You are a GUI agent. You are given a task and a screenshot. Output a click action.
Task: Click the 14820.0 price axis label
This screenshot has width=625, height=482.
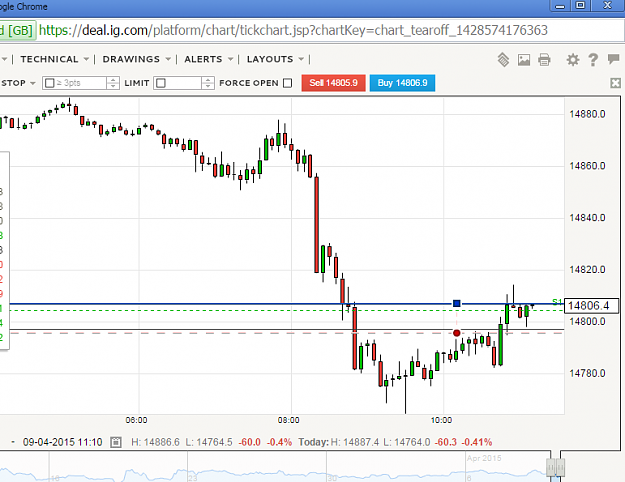[x=587, y=270]
